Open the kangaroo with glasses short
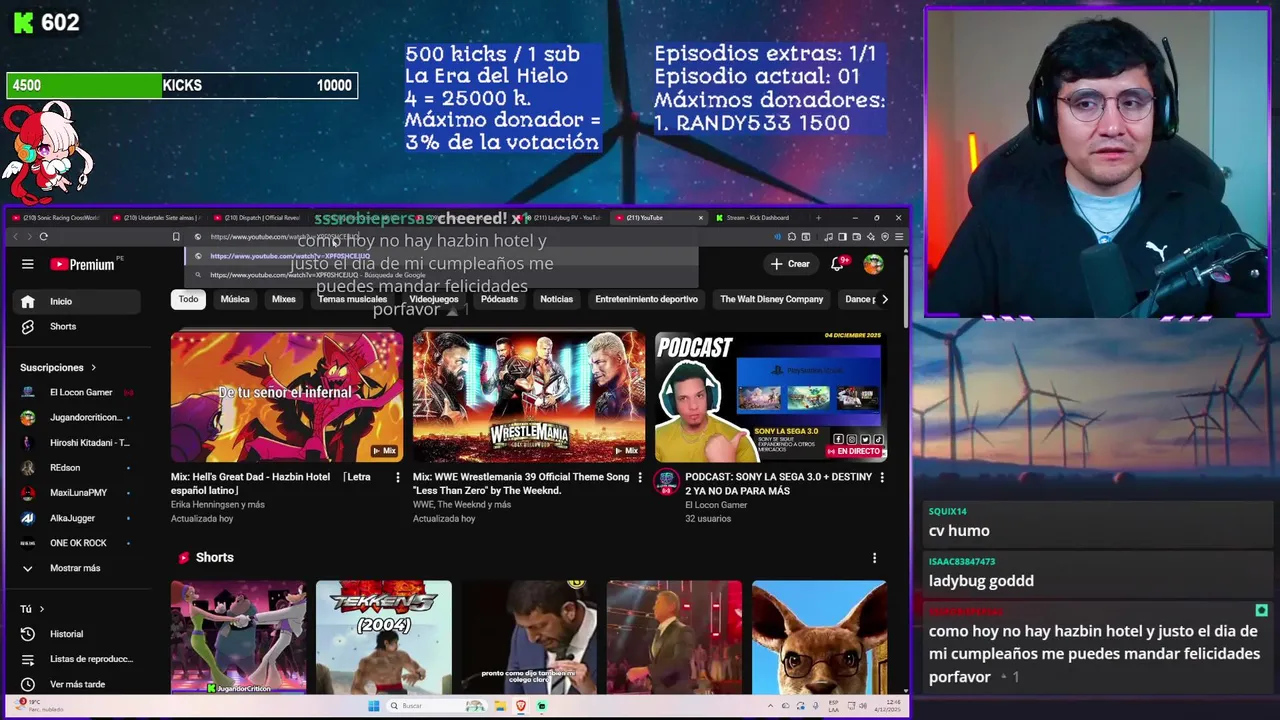The width and height of the screenshot is (1280, 720). click(x=819, y=637)
